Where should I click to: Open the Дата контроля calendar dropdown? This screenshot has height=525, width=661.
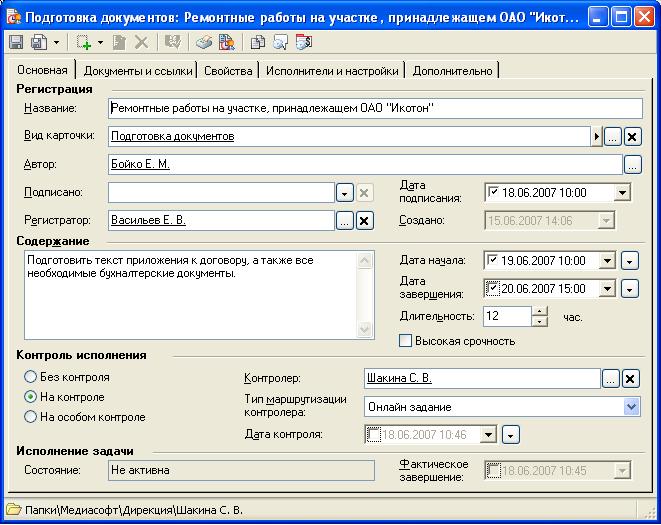(x=488, y=434)
